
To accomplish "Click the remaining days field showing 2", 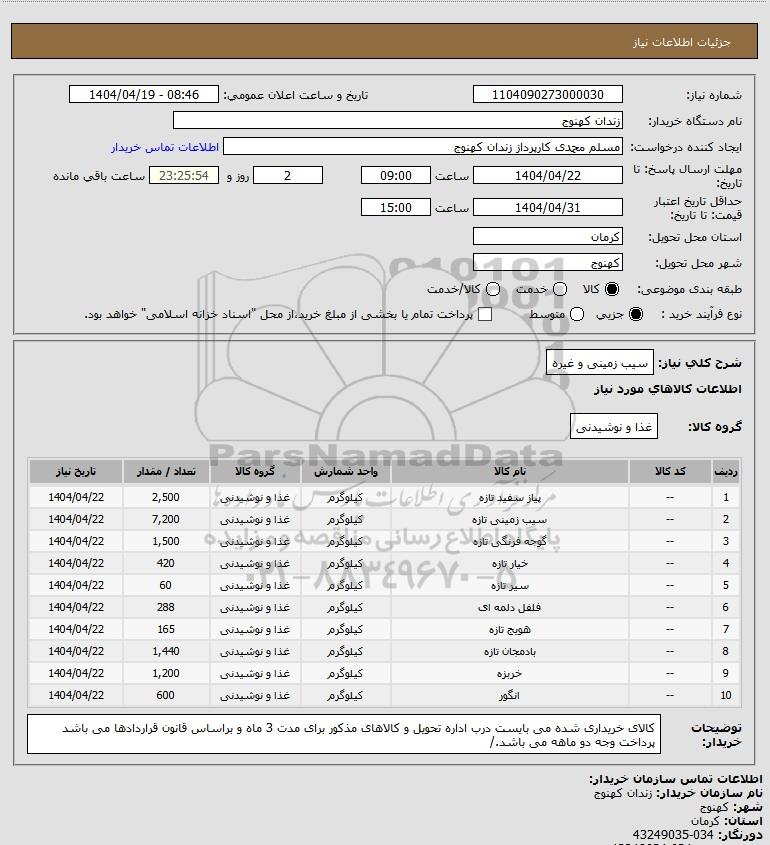I will point(288,176).
